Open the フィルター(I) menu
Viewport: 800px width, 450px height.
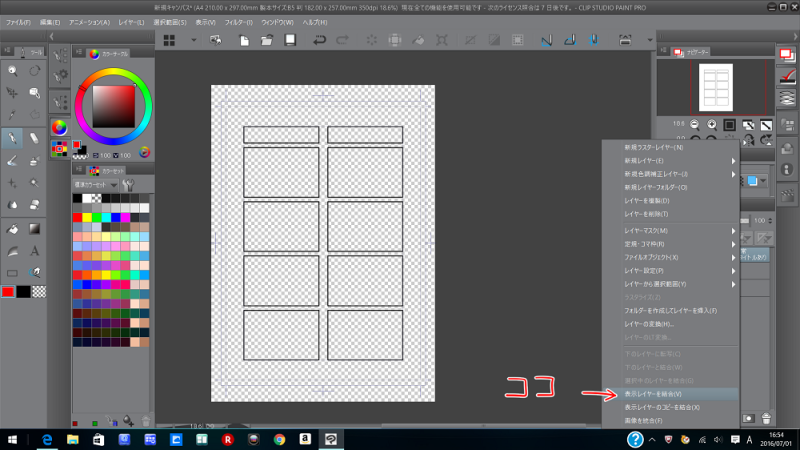[x=238, y=22]
